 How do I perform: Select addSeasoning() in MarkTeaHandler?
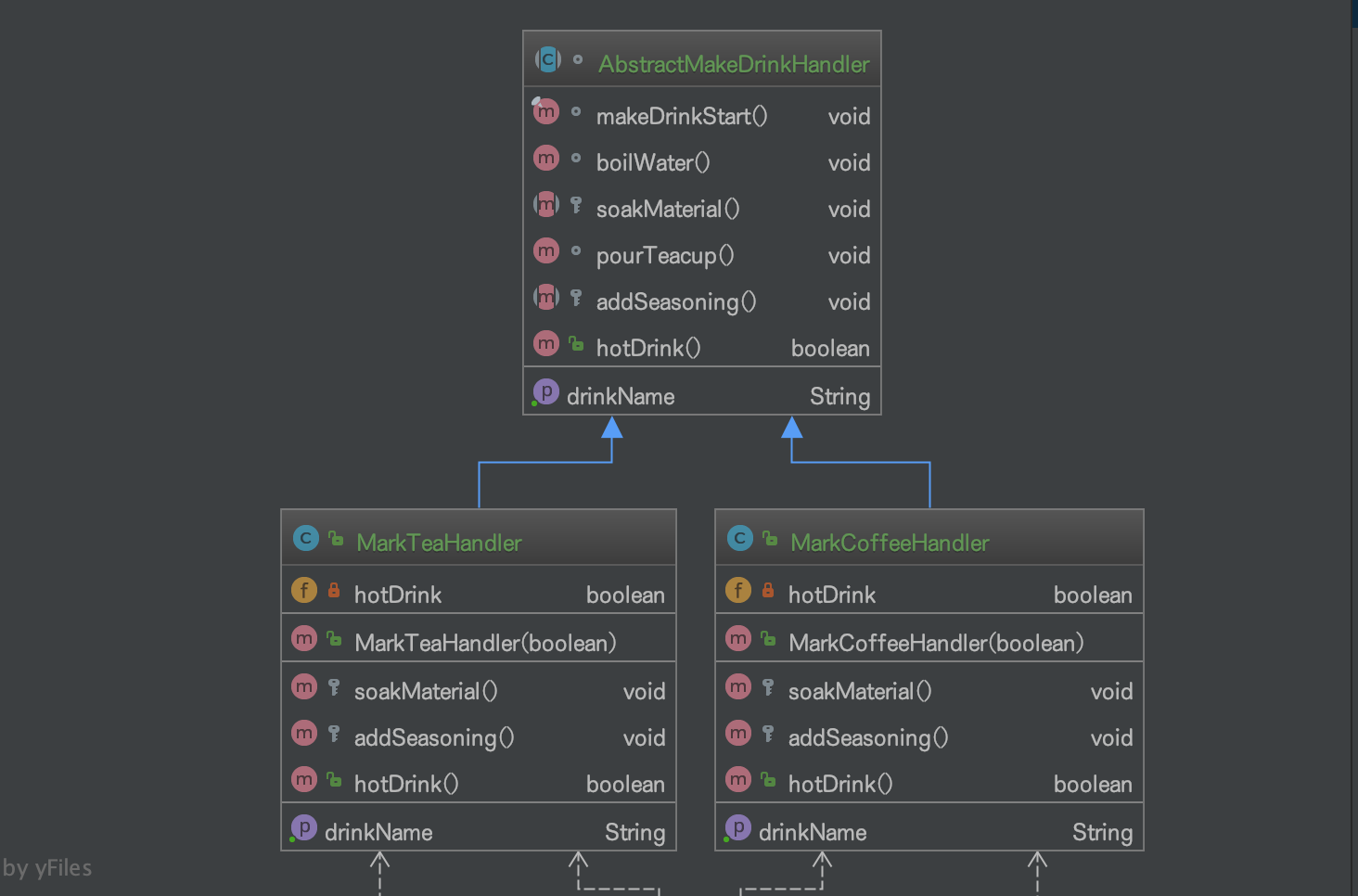[x=434, y=737]
